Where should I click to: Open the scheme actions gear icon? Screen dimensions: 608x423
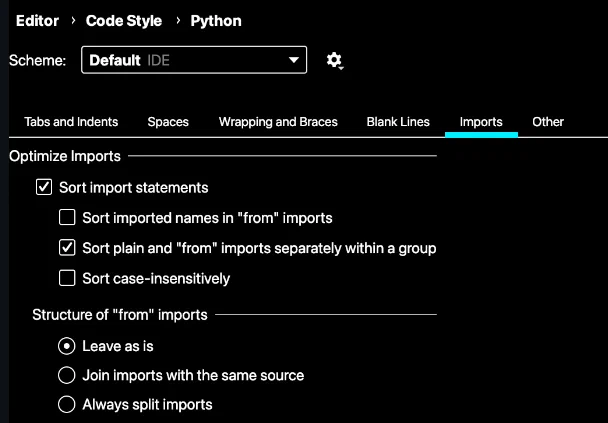[334, 60]
